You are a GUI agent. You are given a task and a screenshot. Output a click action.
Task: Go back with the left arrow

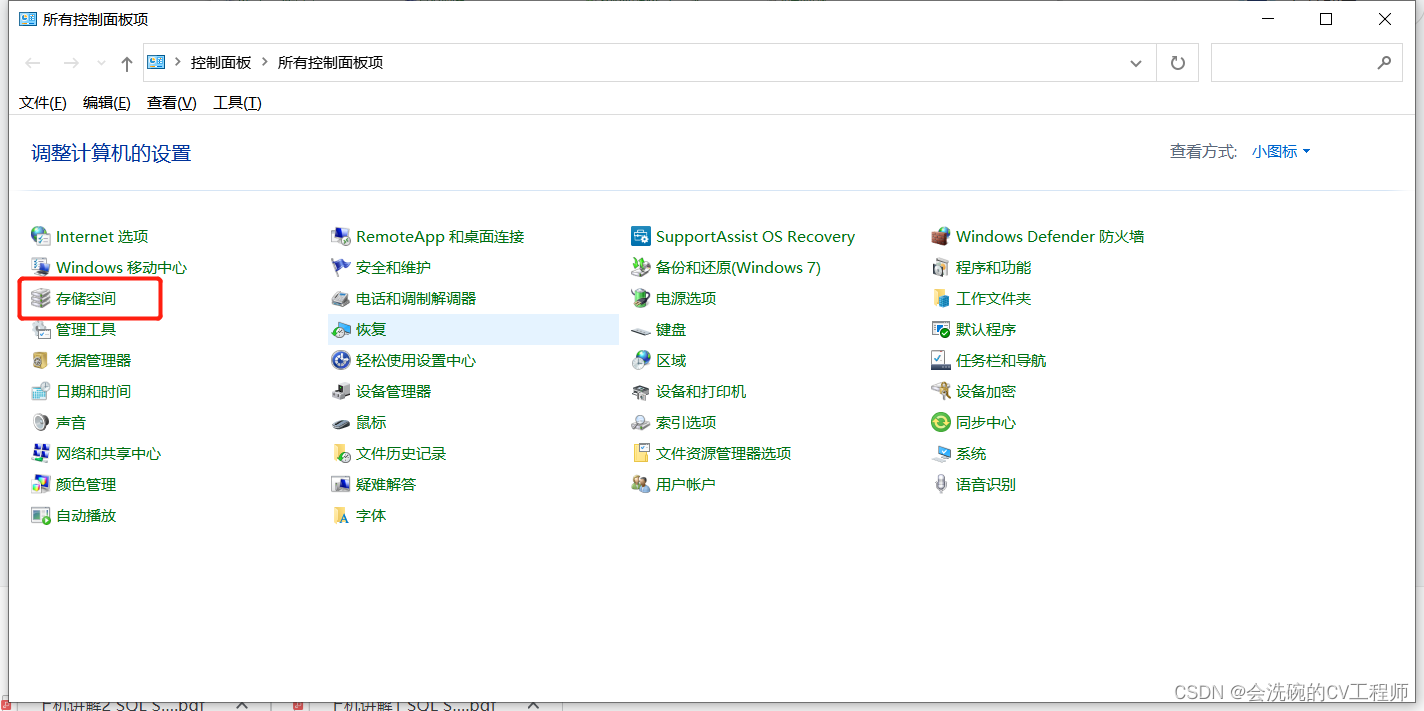point(33,63)
